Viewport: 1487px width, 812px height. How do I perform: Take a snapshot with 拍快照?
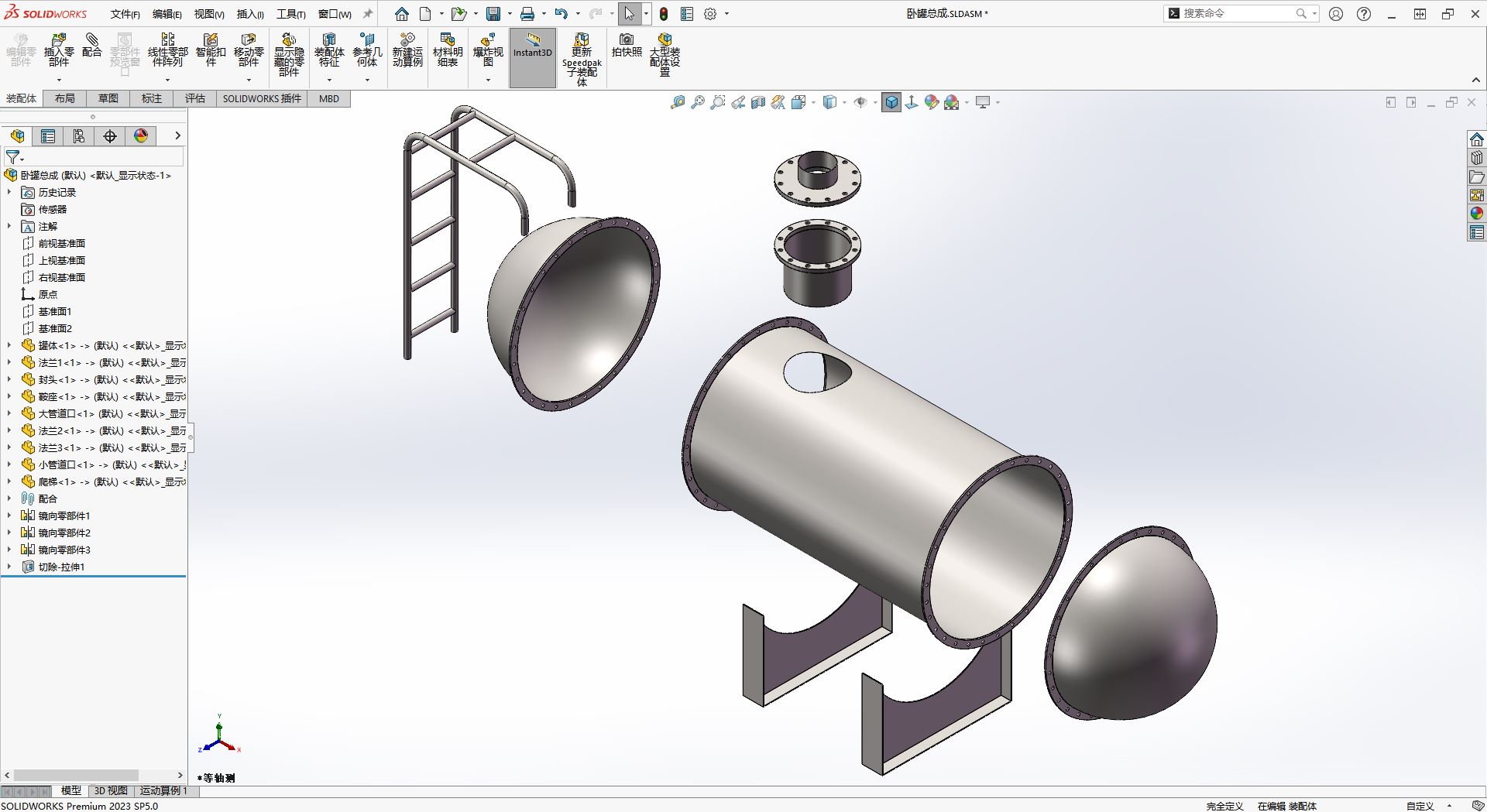coord(627,46)
